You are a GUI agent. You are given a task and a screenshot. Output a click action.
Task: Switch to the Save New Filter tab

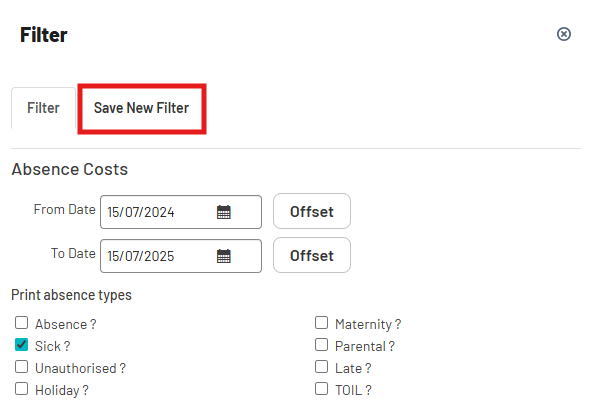point(141,108)
